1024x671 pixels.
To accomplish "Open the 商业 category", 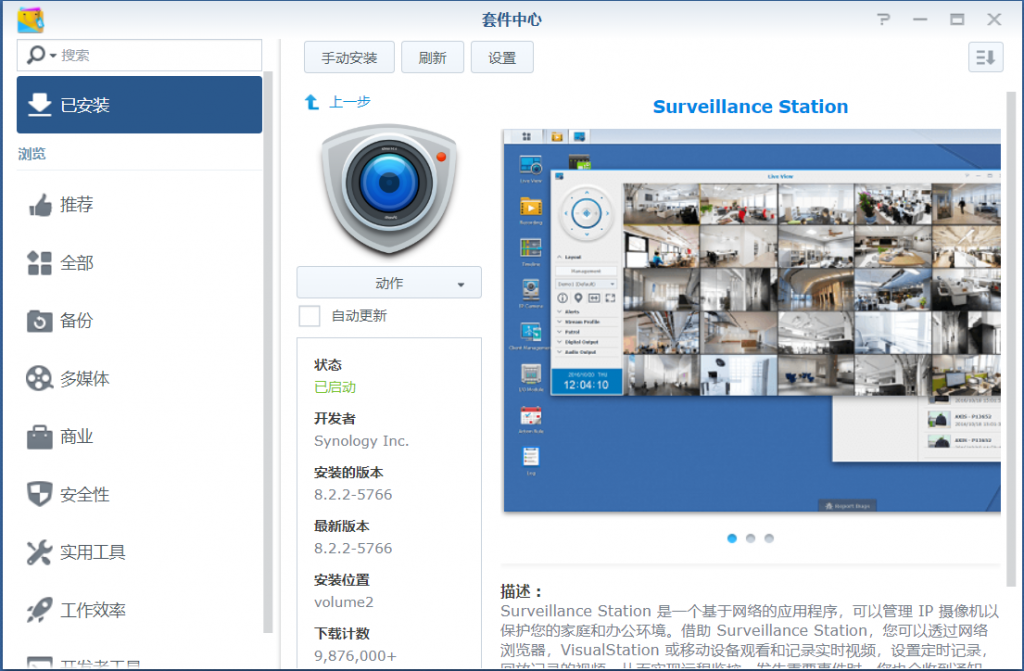I will click(139, 436).
